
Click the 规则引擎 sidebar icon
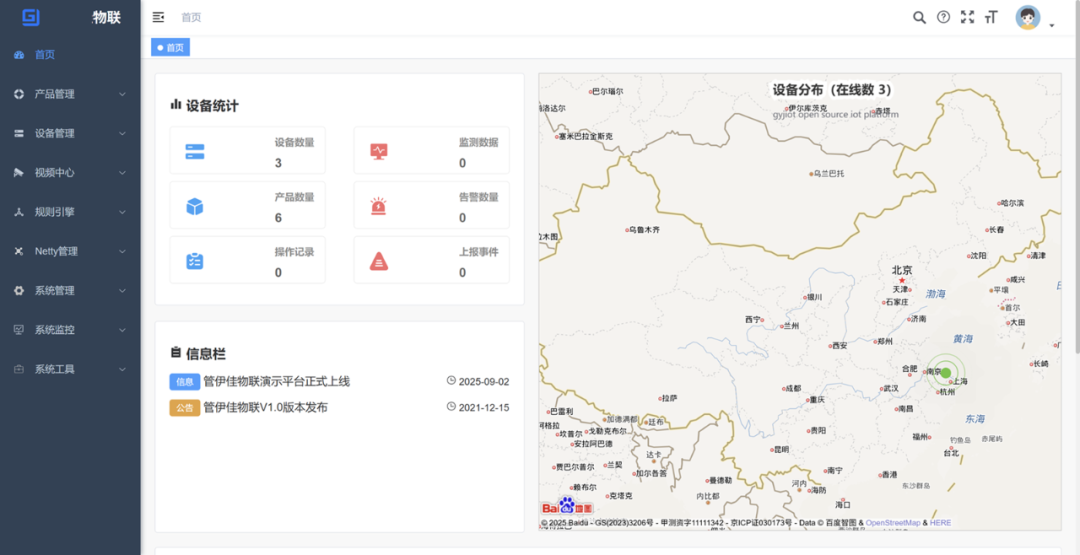click(x=19, y=212)
